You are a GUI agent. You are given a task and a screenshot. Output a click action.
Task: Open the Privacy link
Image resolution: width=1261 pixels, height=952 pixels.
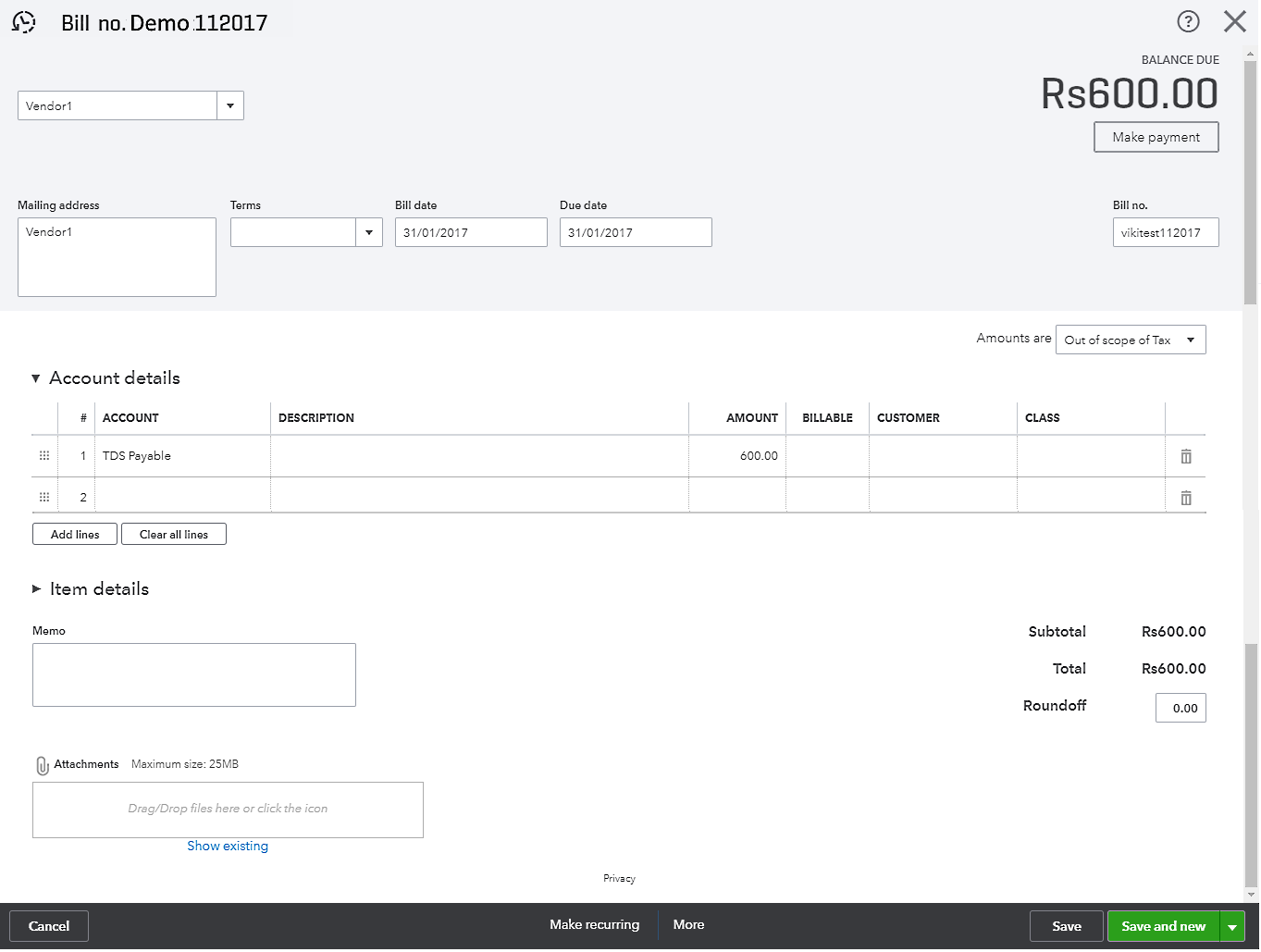pos(620,878)
